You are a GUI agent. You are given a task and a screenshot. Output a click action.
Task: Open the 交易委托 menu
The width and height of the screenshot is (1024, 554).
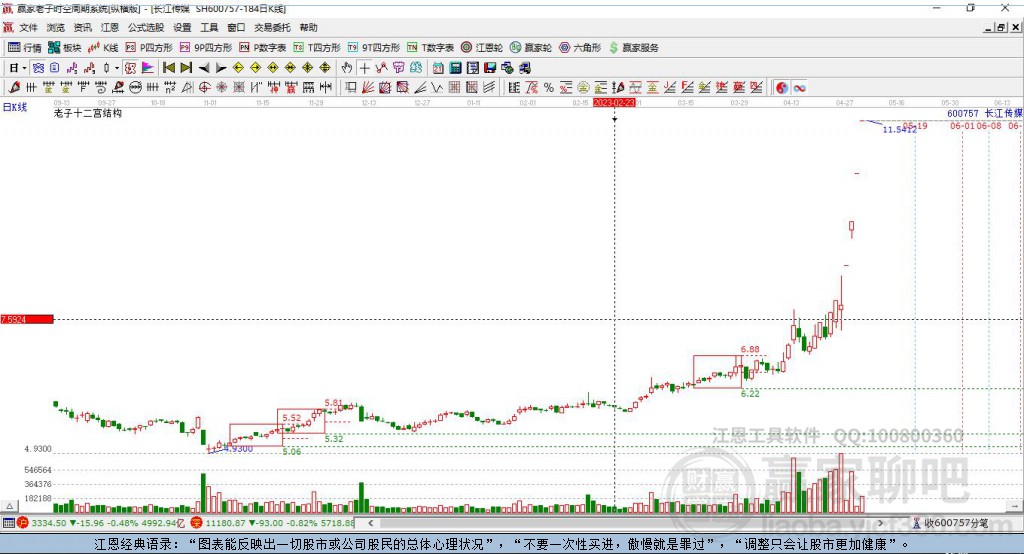coord(272,27)
